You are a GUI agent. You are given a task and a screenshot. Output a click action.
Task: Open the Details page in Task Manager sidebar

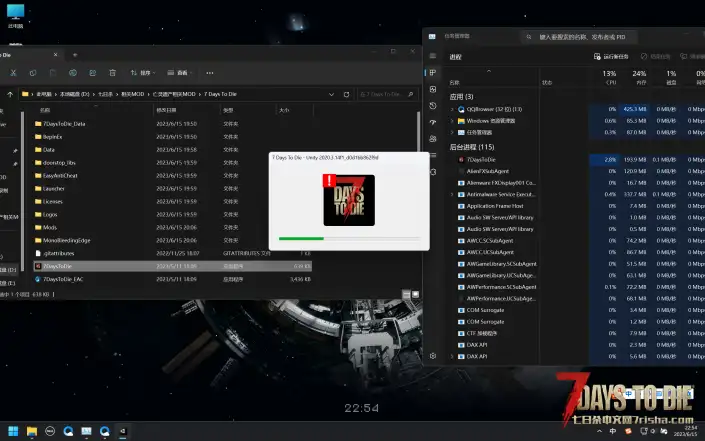click(433, 156)
